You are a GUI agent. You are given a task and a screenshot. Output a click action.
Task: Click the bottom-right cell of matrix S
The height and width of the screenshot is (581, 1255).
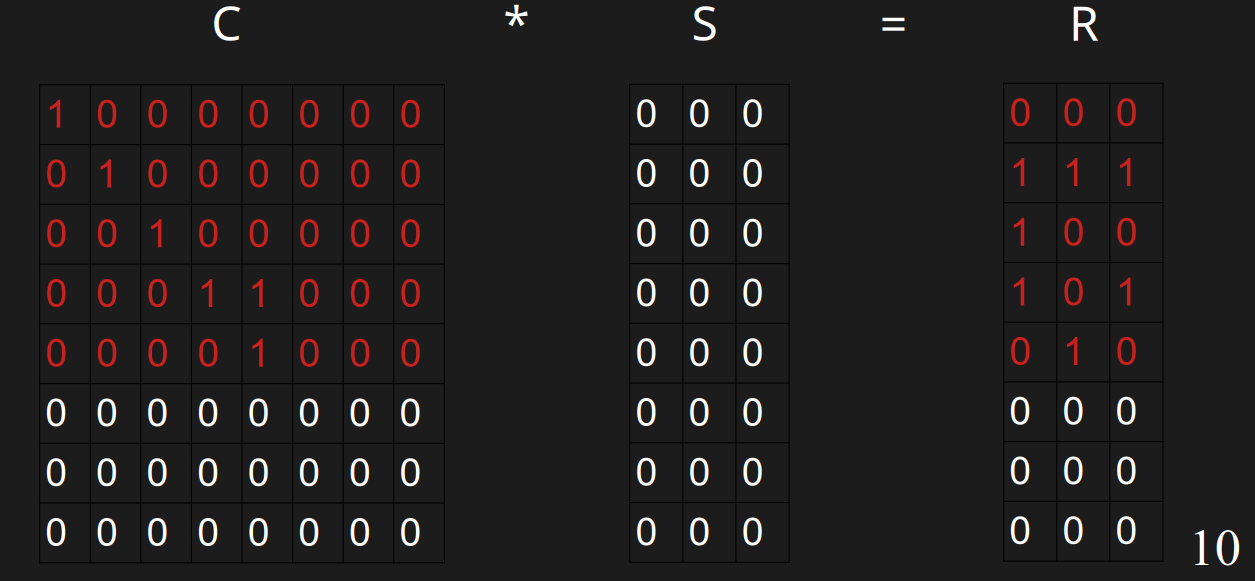(x=752, y=532)
